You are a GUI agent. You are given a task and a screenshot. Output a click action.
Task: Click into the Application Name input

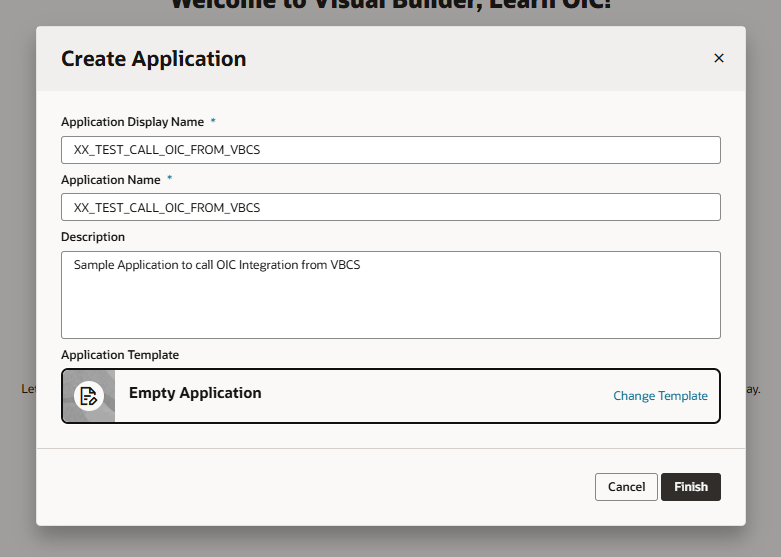pos(390,207)
